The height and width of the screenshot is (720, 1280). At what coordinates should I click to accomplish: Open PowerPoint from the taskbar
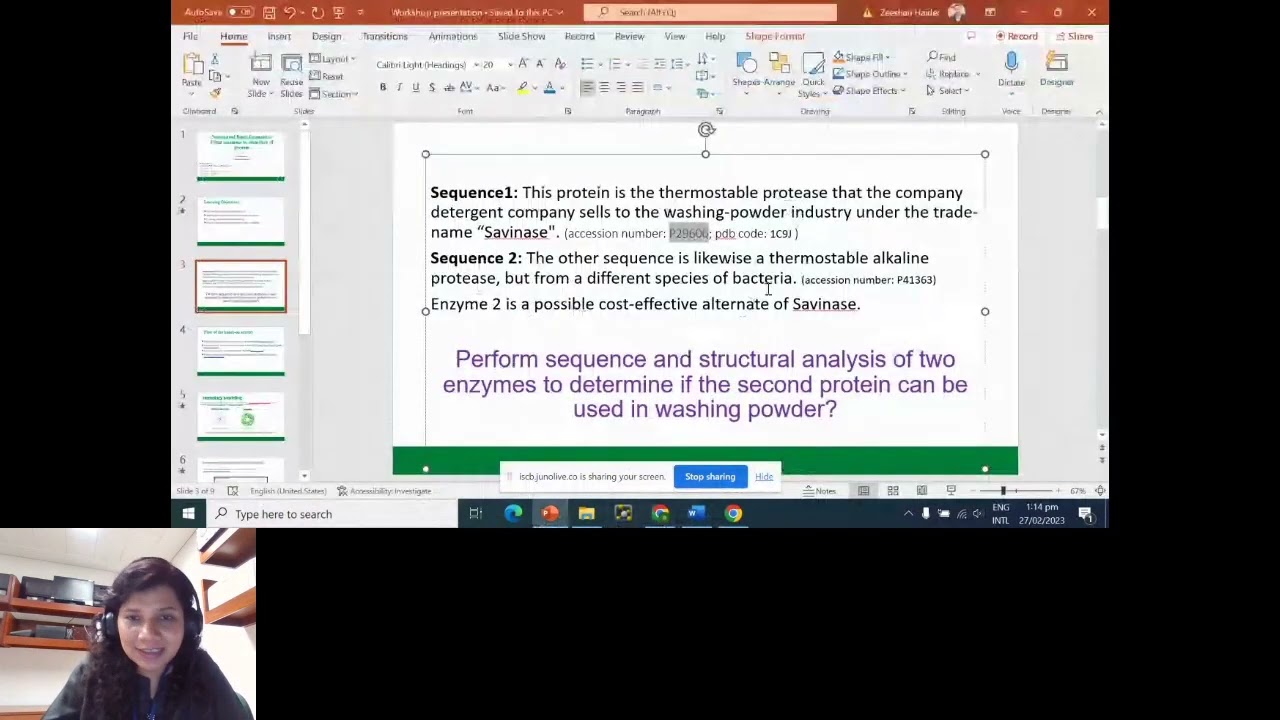click(550, 514)
